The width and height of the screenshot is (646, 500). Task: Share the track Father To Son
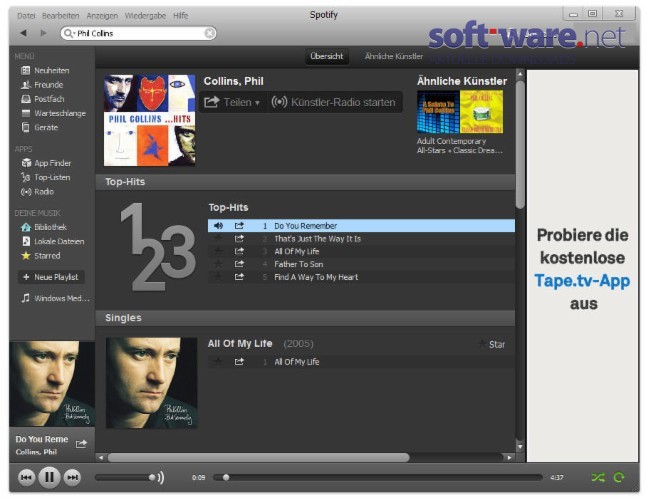tap(239, 264)
